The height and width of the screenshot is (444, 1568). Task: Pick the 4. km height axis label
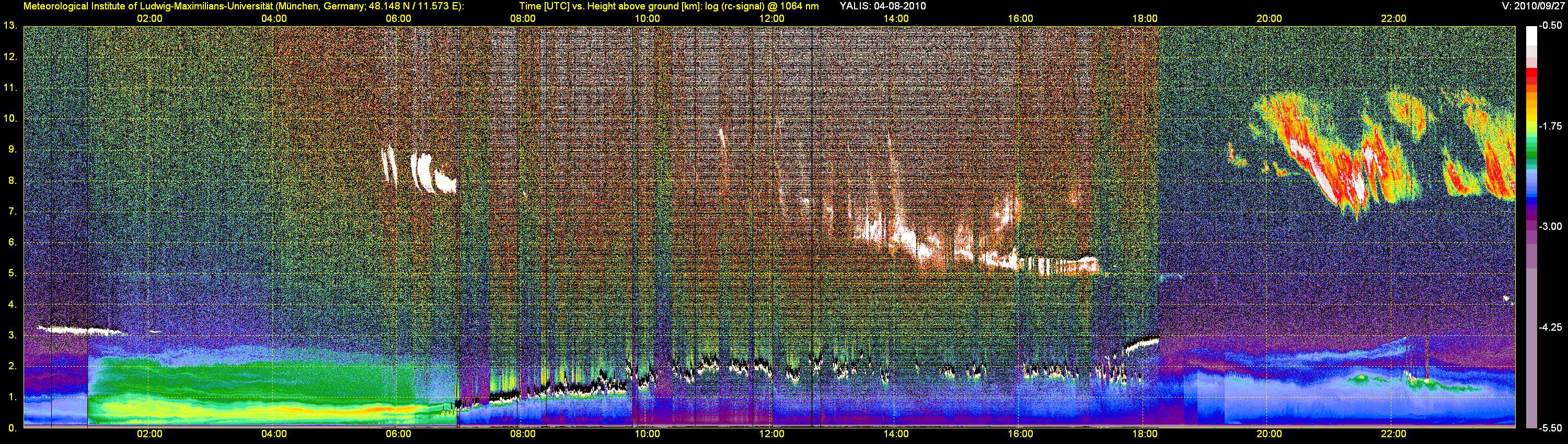(x=12, y=304)
